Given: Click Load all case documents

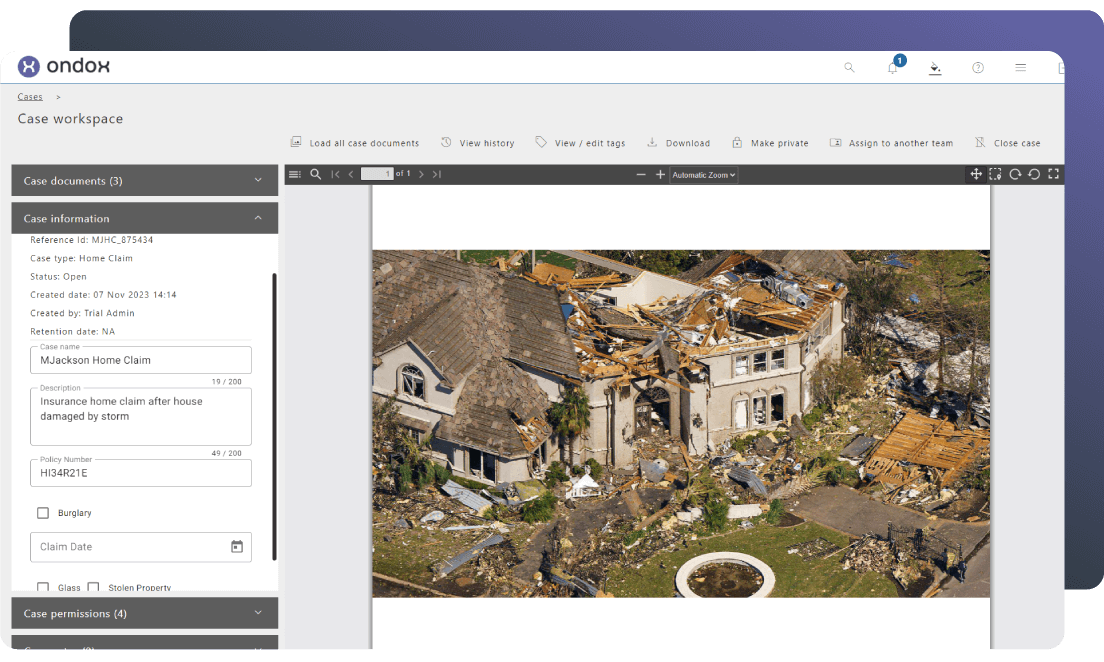Looking at the screenshot, I should (x=355, y=143).
